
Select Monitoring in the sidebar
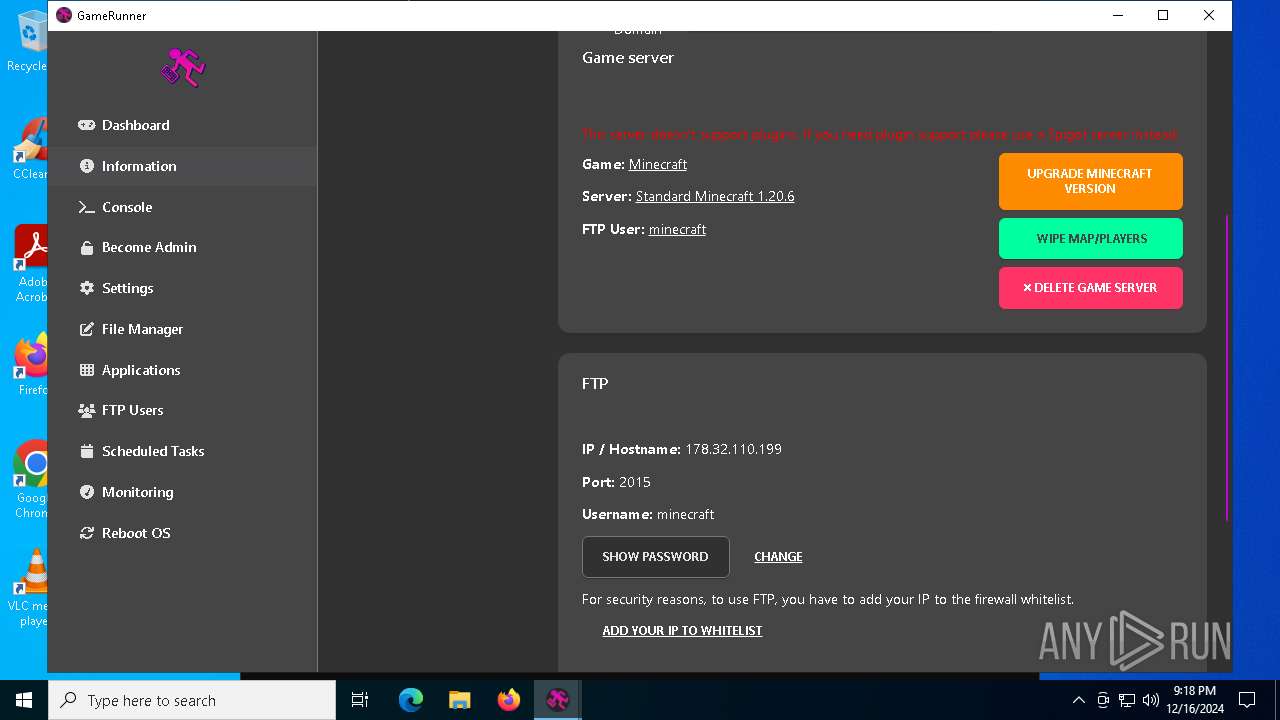coord(182,492)
